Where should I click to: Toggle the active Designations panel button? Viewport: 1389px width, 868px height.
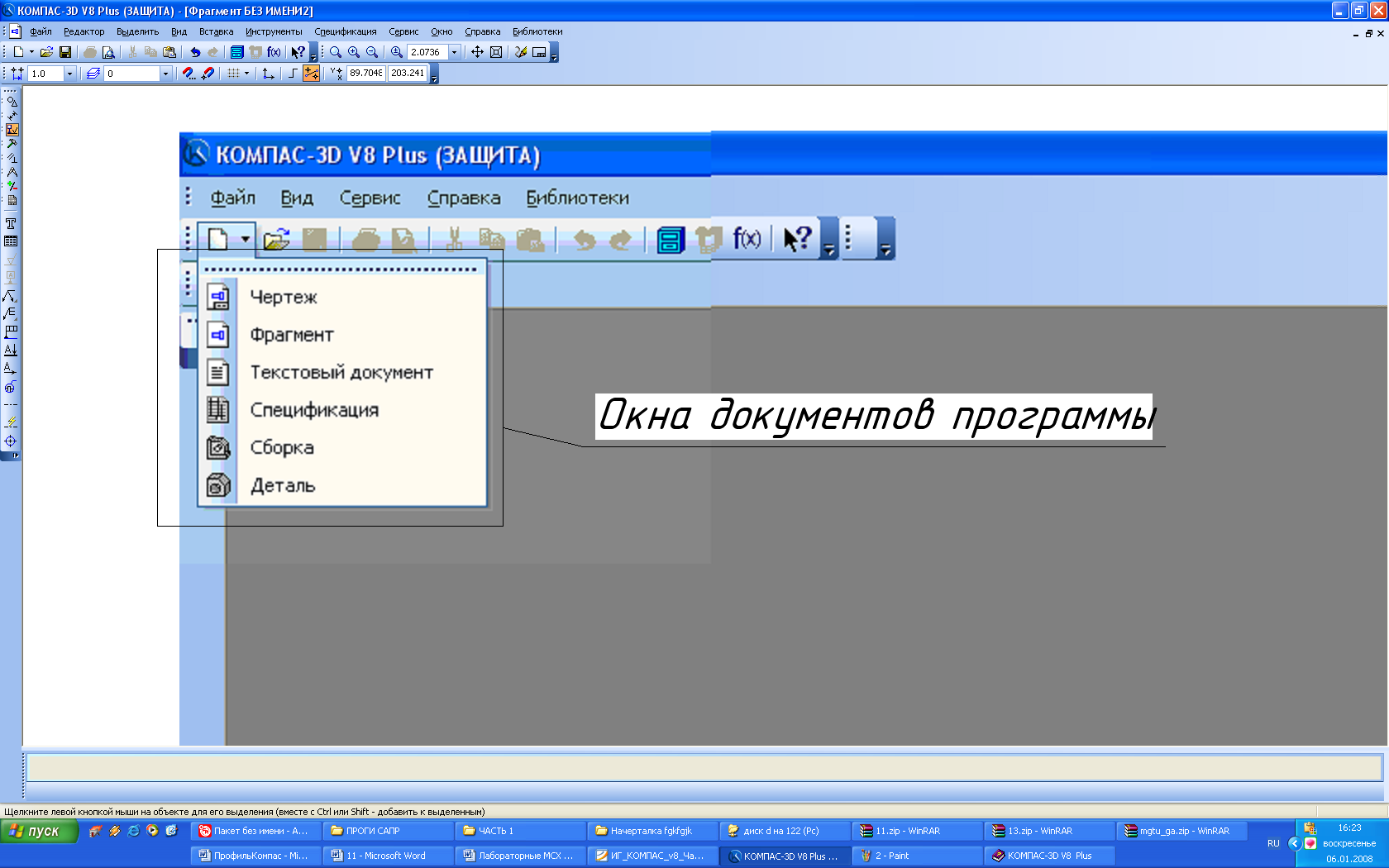point(12,130)
